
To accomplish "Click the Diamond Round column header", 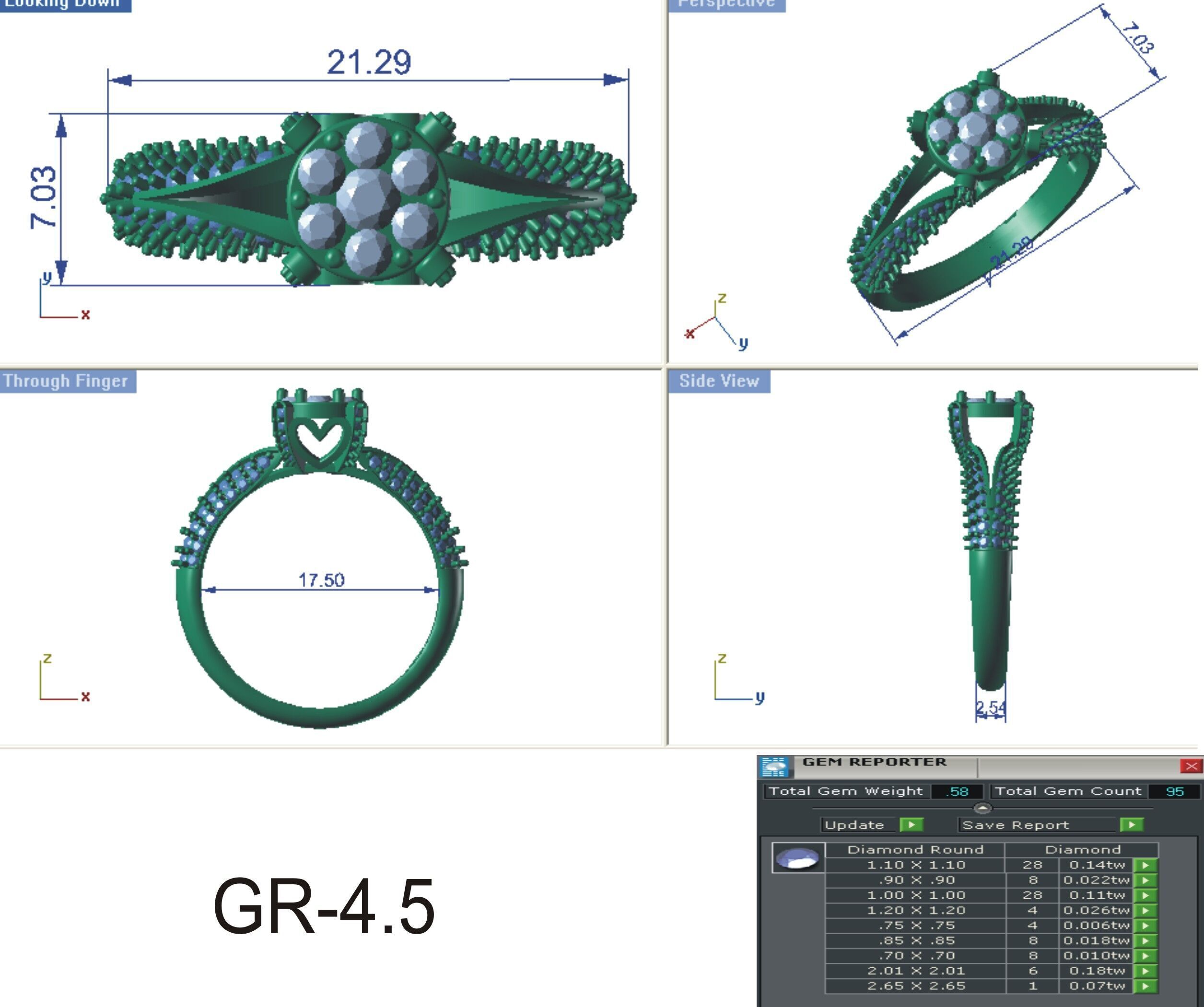I will 915,849.
